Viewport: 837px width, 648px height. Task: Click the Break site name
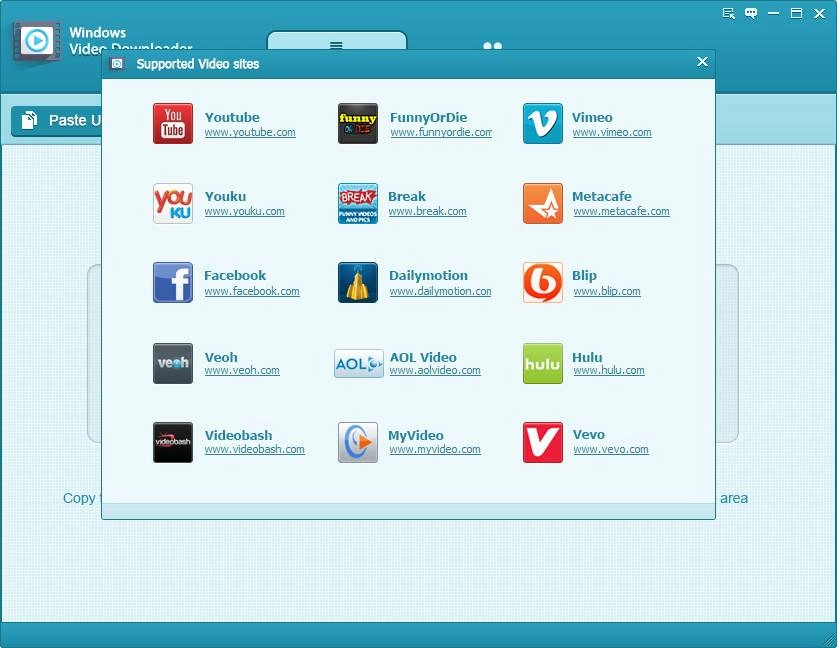tap(407, 196)
